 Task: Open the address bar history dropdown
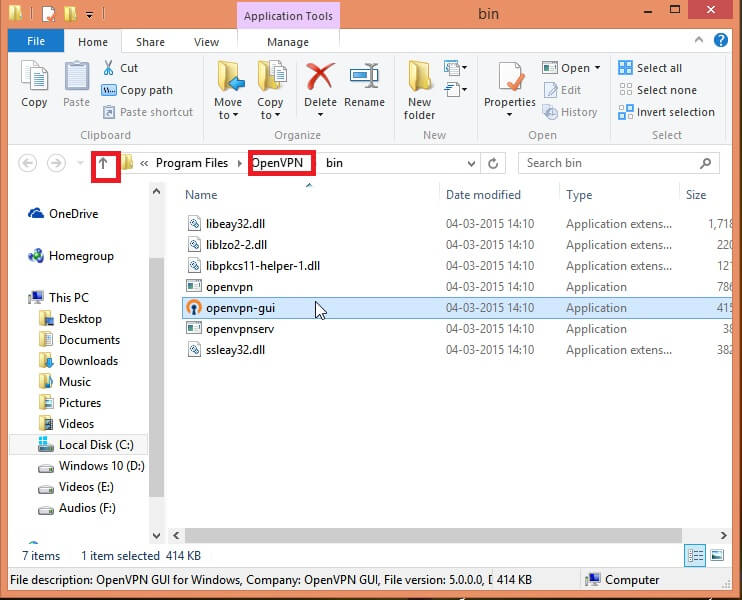tap(471, 163)
